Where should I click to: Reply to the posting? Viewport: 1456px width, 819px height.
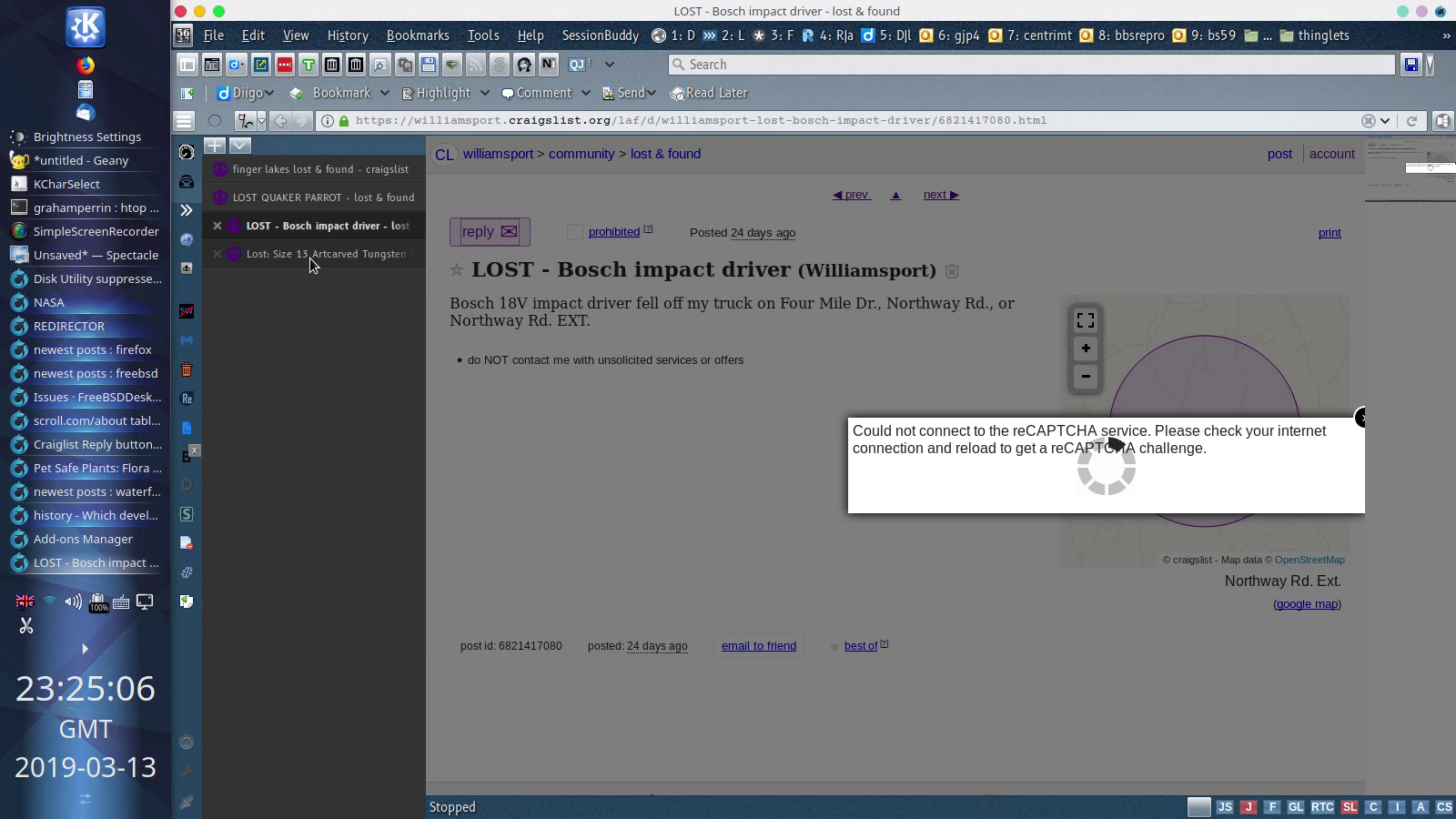490,232
